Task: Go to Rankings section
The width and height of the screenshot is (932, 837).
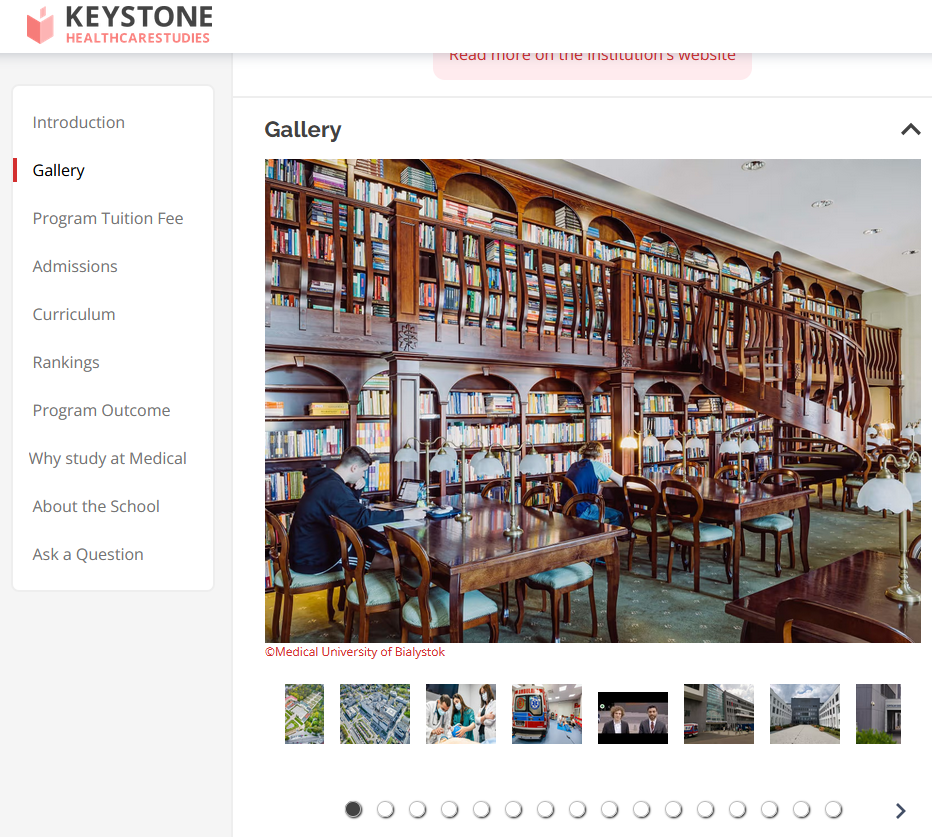Action: pos(66,362)
